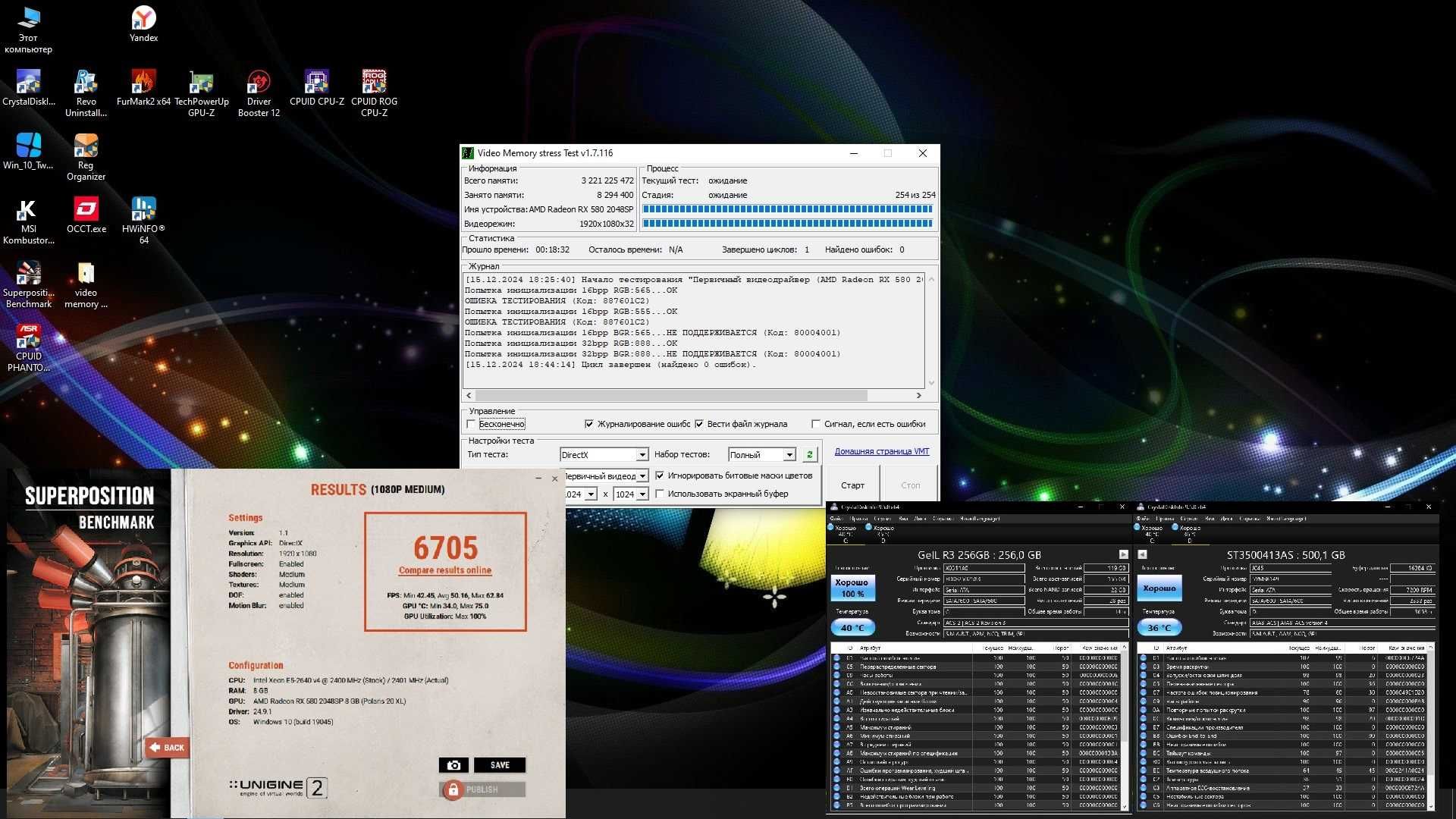Click GeIL attribute list scrollbar down arrow

[1124, 806]
